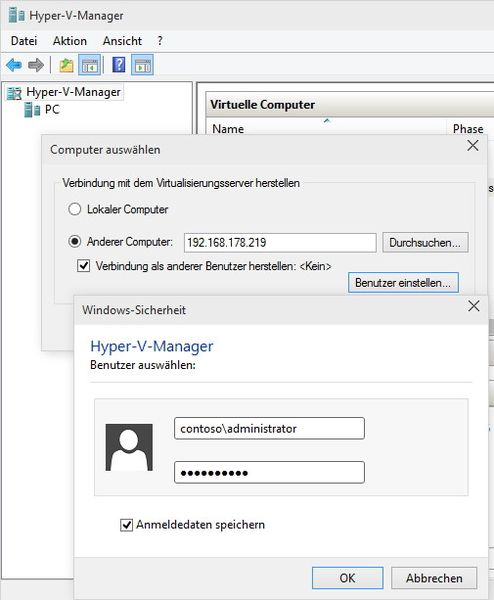Viewport: 494px width, 600px height.
Task: Click the forward arrow toolbar icon
Action: tap(36, 65)
